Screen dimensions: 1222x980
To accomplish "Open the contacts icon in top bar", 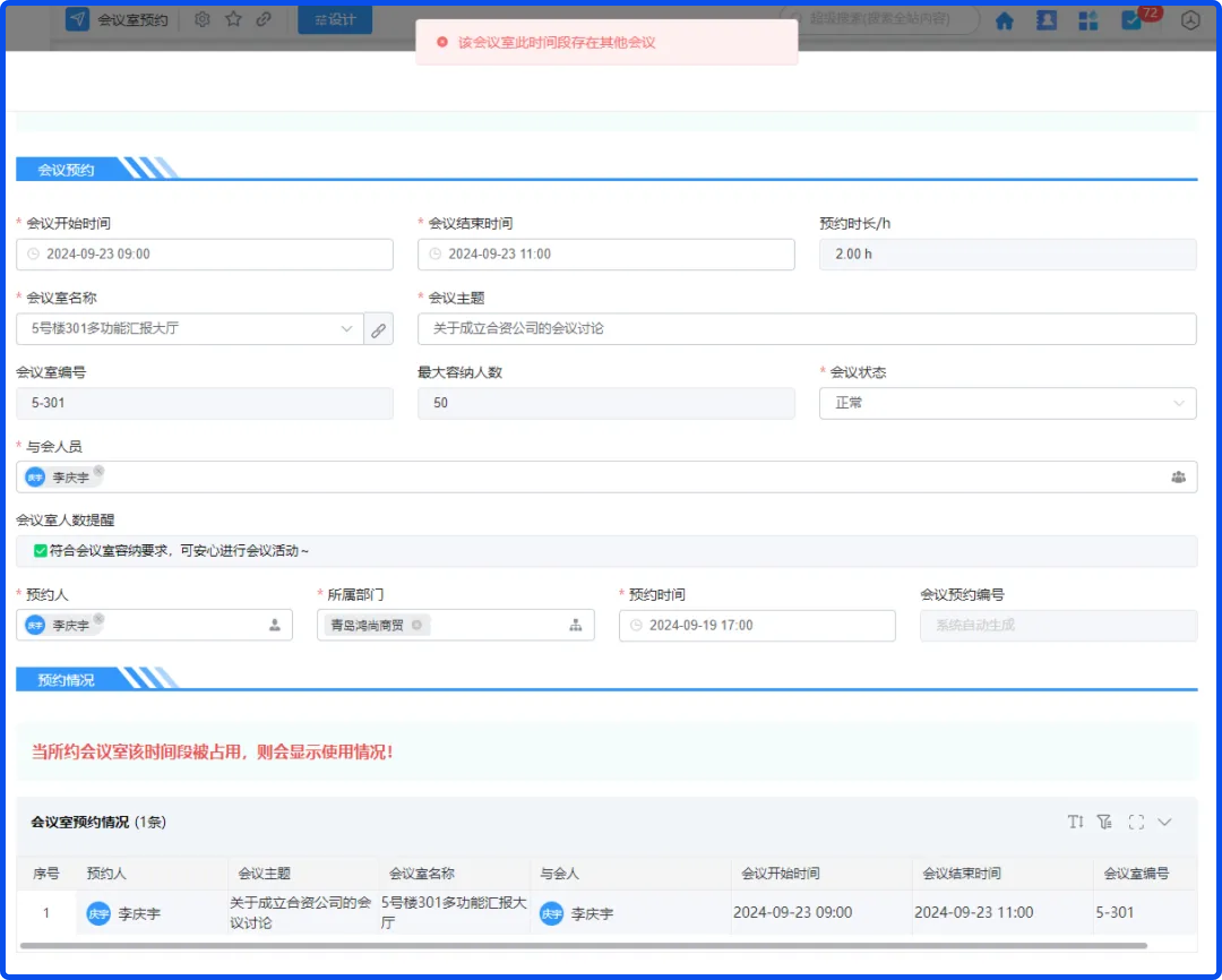I will point(1045,21).
